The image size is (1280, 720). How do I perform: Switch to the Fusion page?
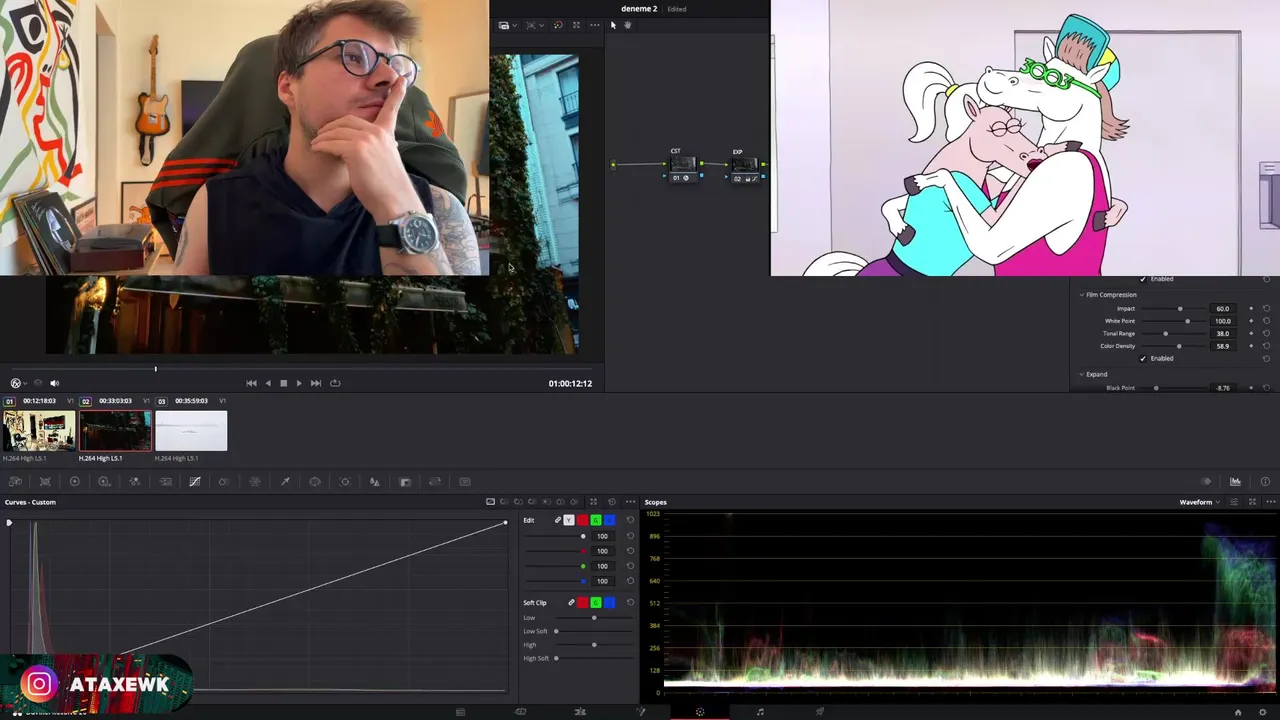click(x=641, y=712)
